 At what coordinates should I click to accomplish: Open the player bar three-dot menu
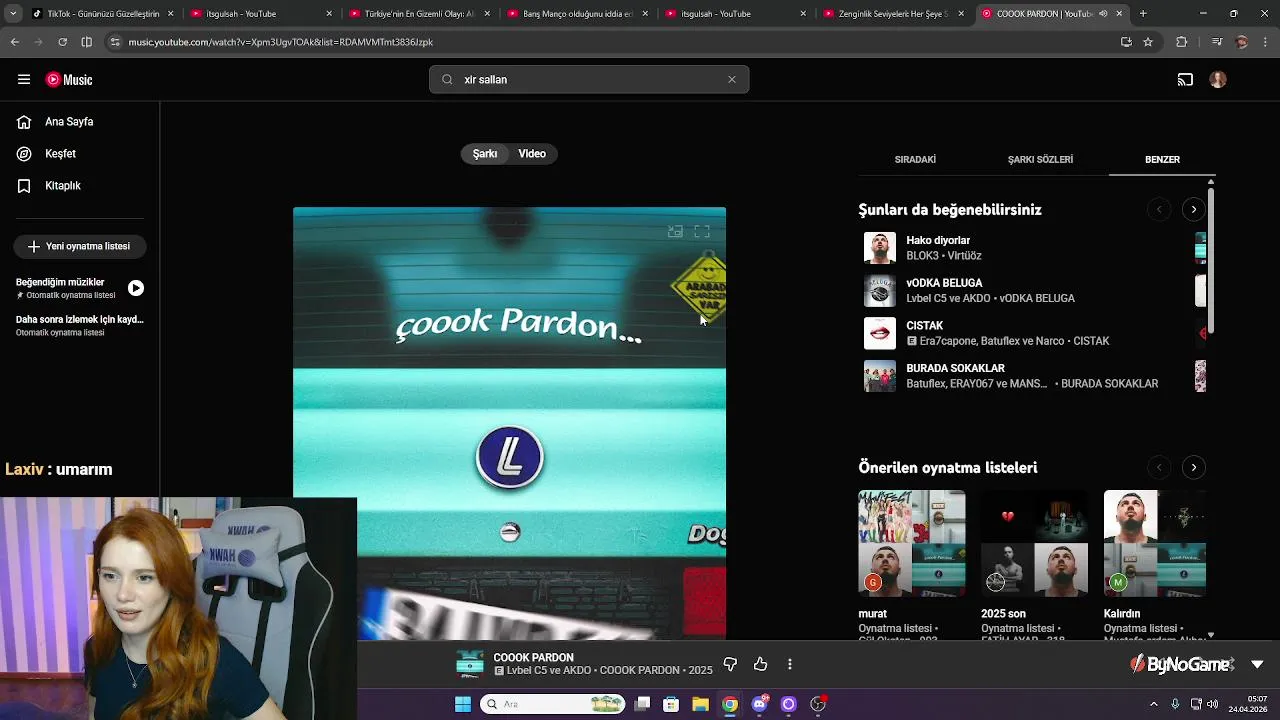pyautogui.click(x=790, y=665)
